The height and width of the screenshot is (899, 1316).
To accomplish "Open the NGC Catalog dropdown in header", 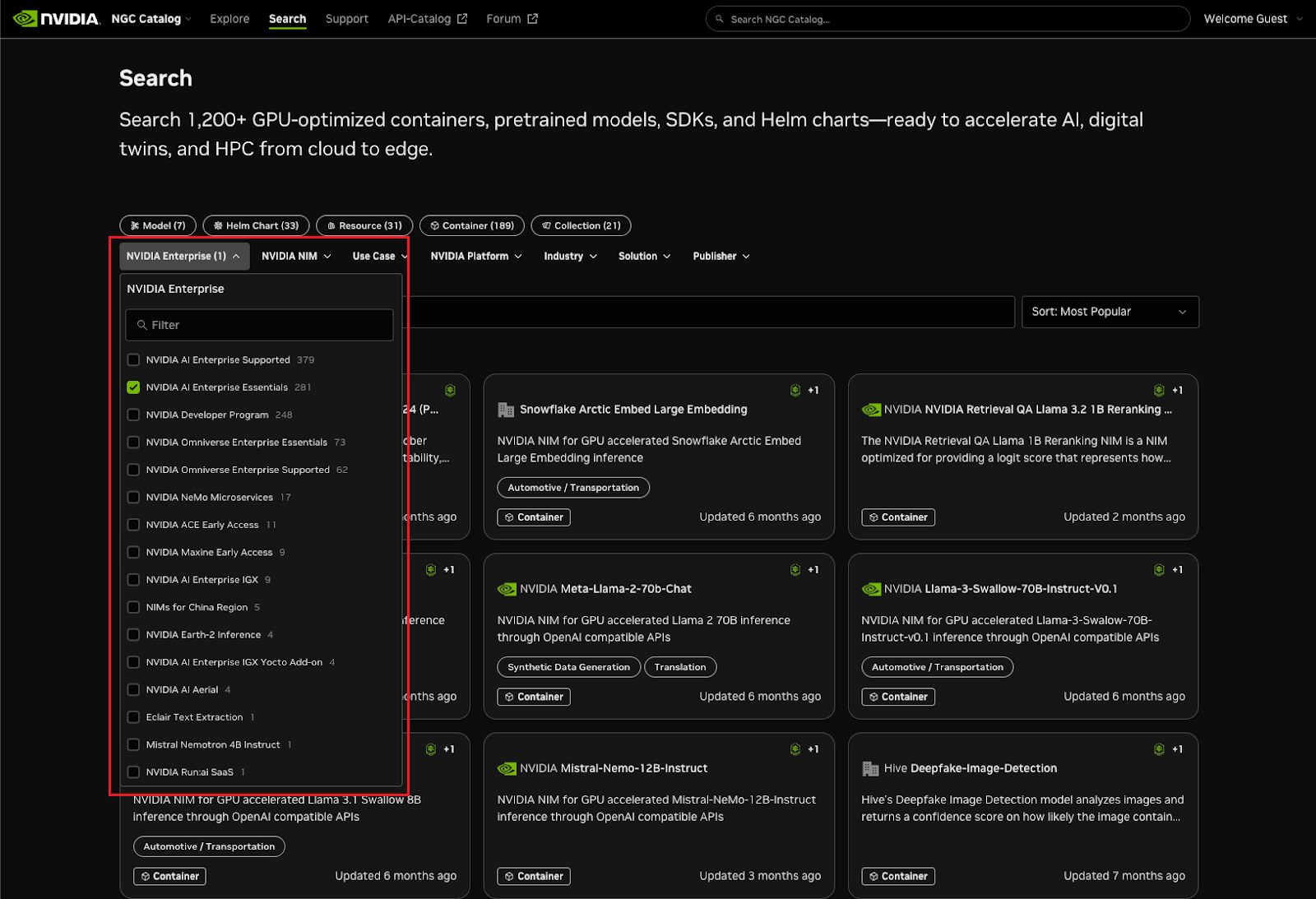I will coord(151,19).
